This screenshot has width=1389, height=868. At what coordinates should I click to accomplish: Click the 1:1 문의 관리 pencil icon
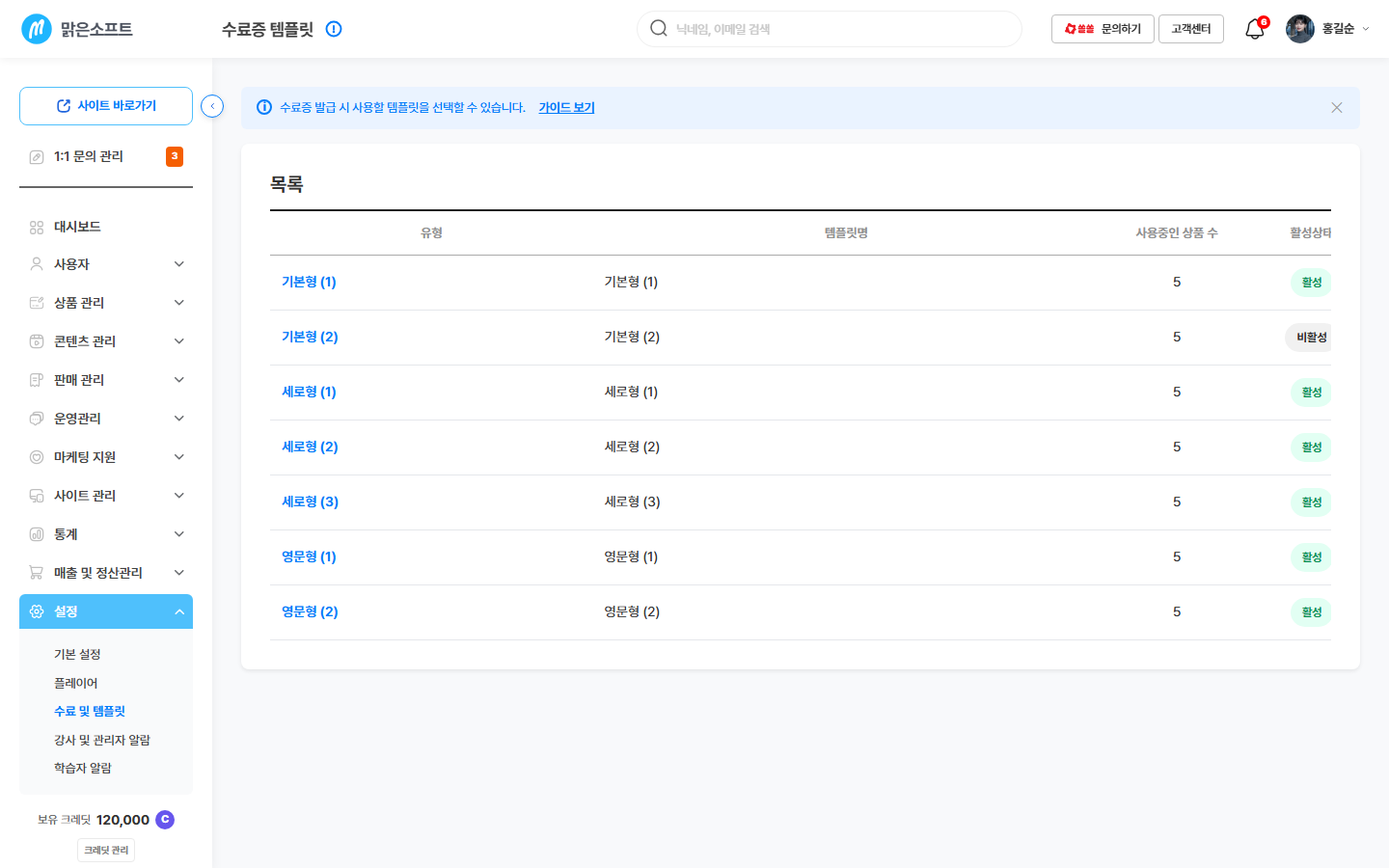click(x=37, y=157)
